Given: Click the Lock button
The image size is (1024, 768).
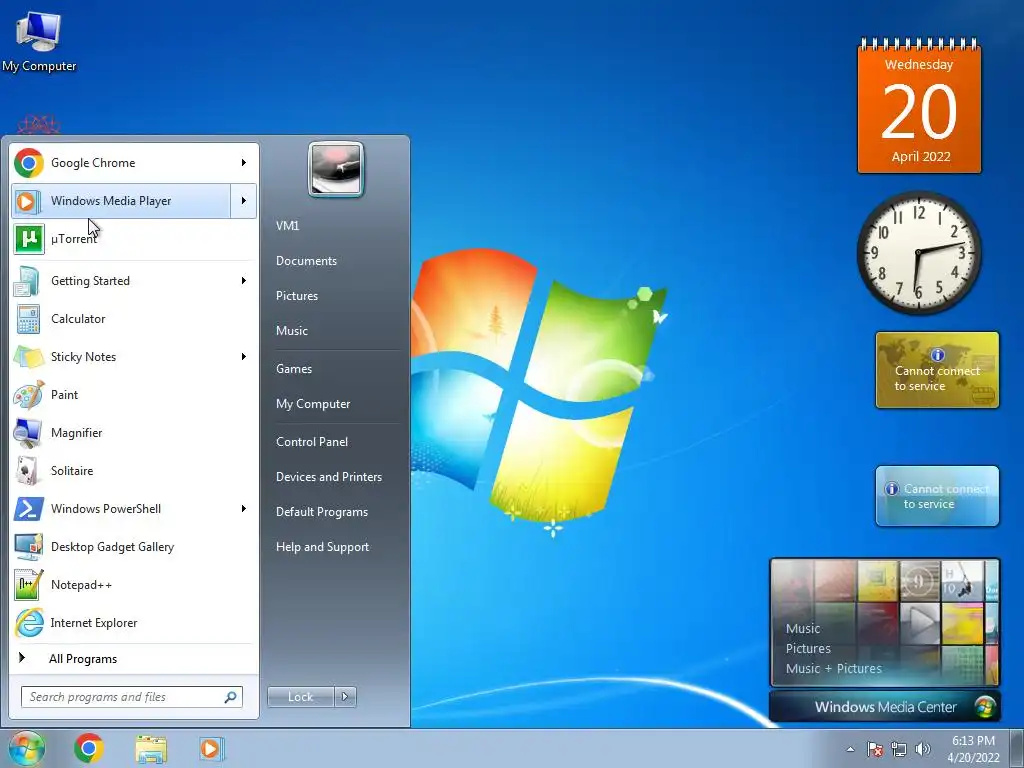Looking at the screenshot, I should 301,697.
